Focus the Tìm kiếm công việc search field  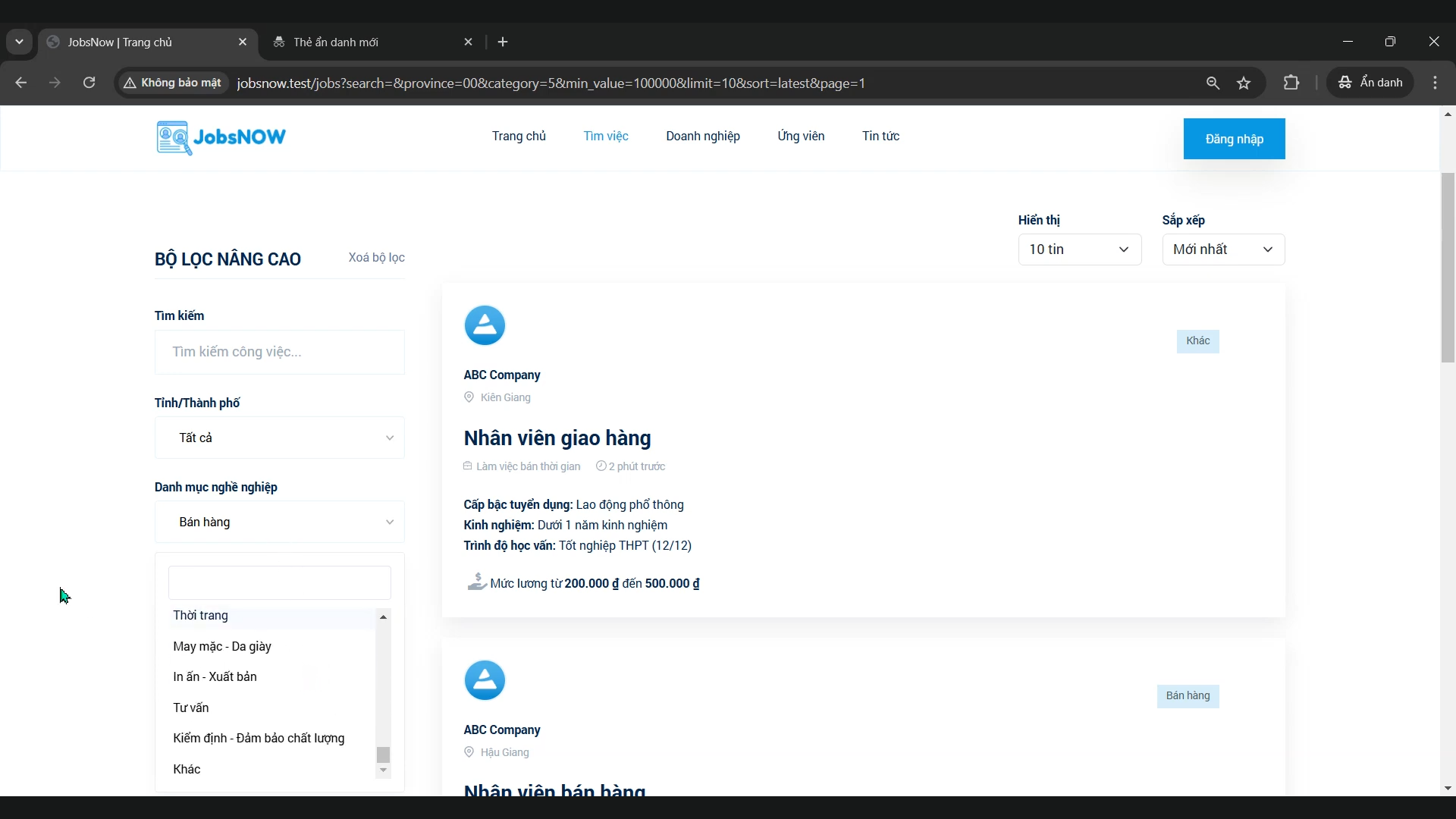[x=280, y=352]
